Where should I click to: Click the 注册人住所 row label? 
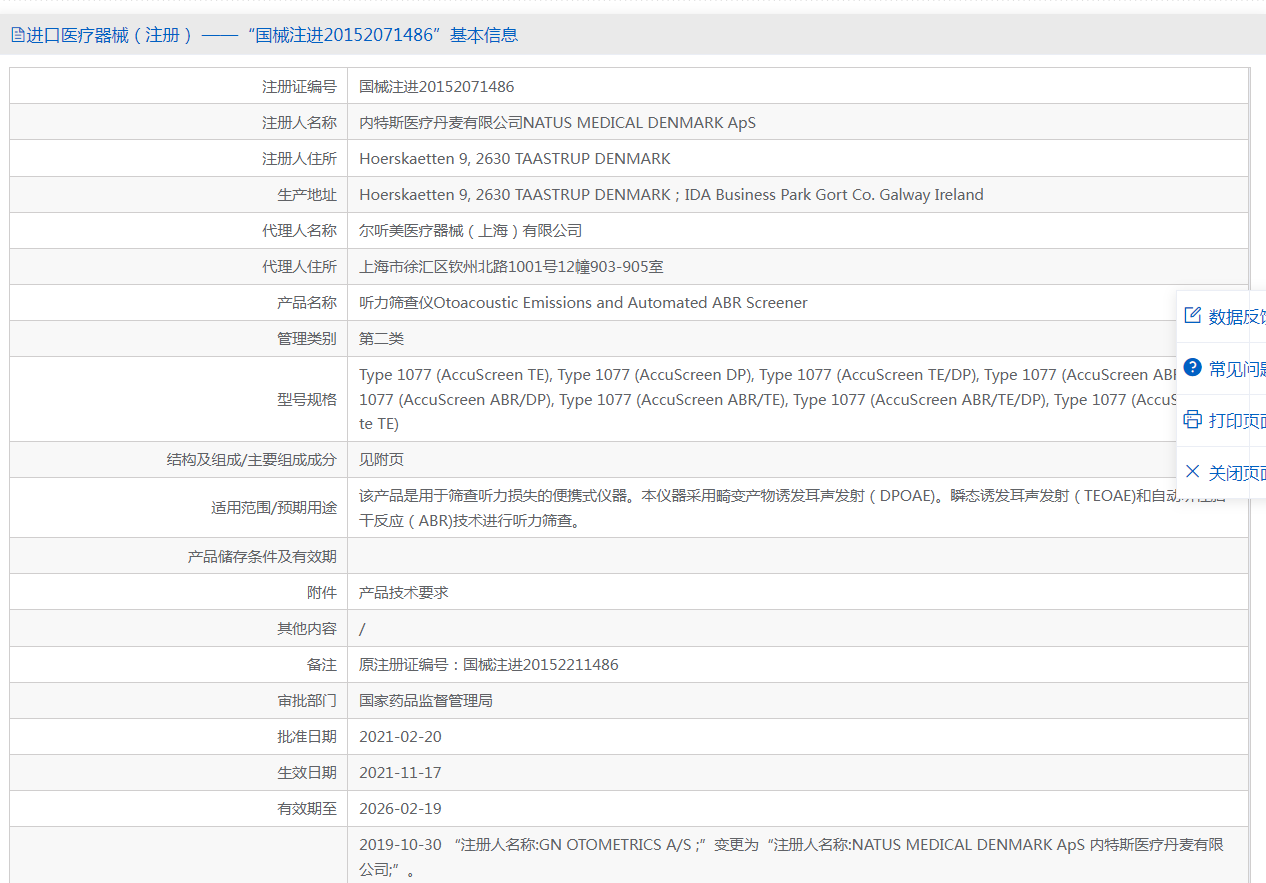point(299,159)
